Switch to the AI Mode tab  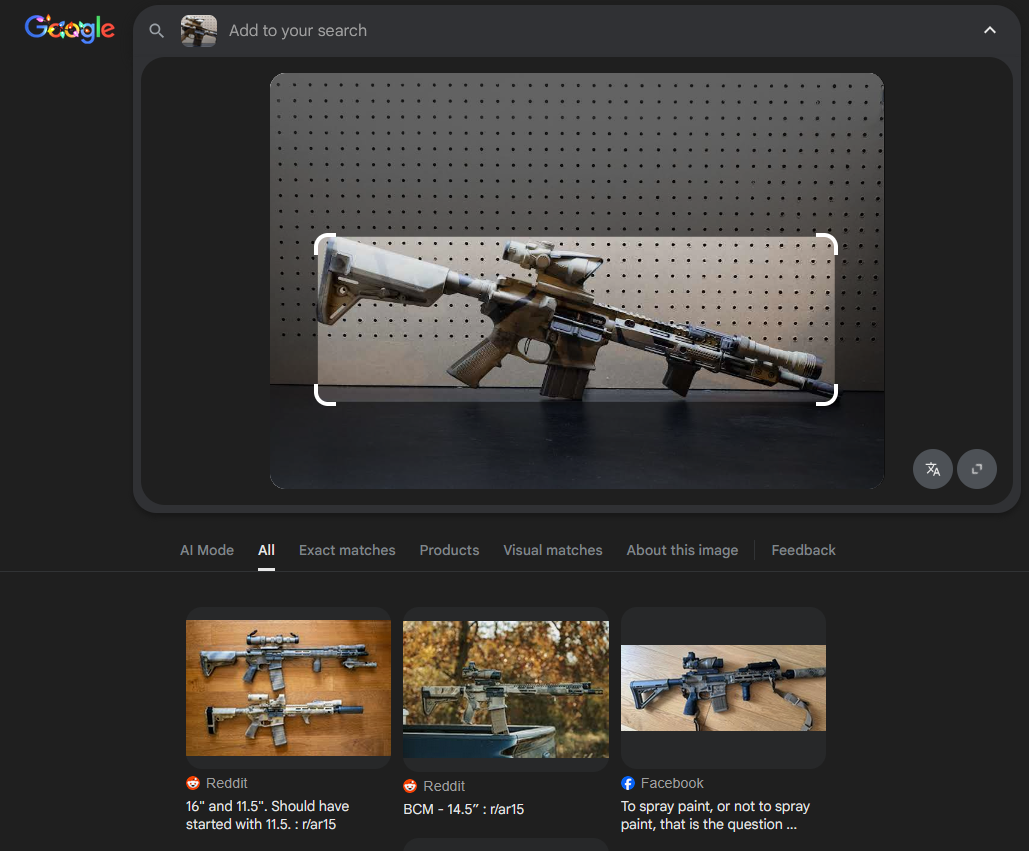(x=207, y=550)
